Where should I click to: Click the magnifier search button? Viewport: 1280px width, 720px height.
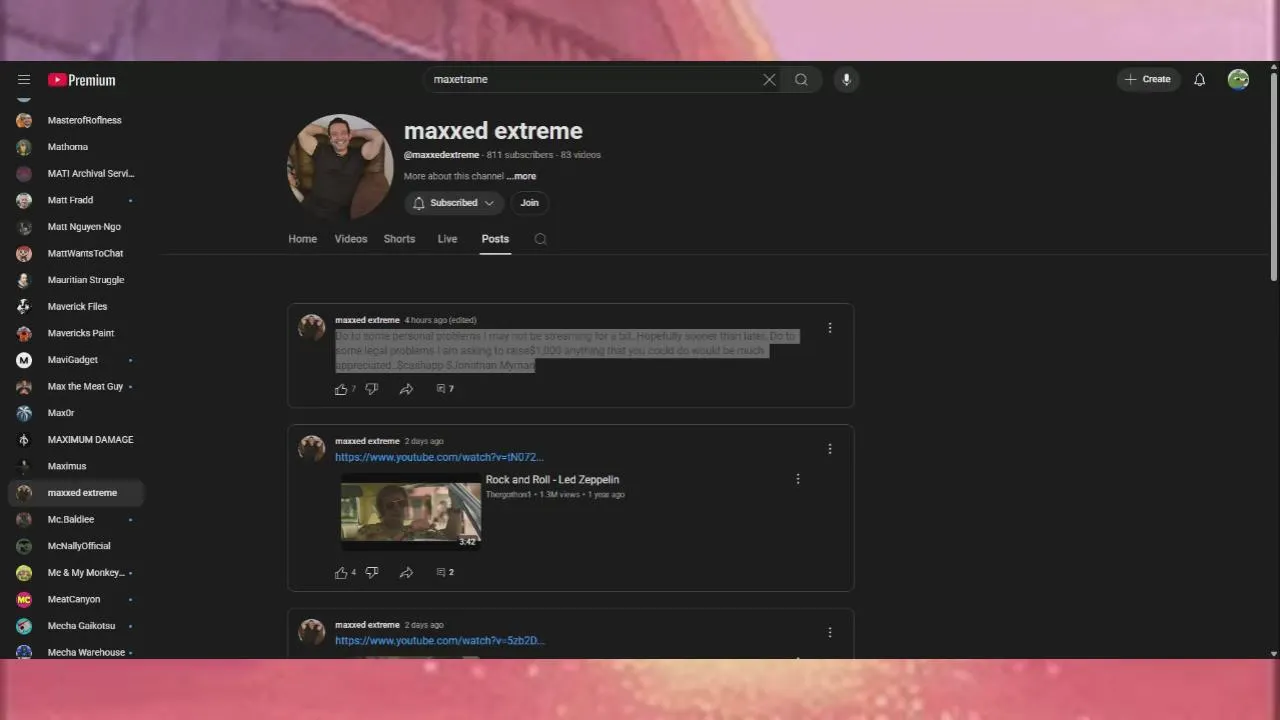pyautogui.click(x=801, y=80)
